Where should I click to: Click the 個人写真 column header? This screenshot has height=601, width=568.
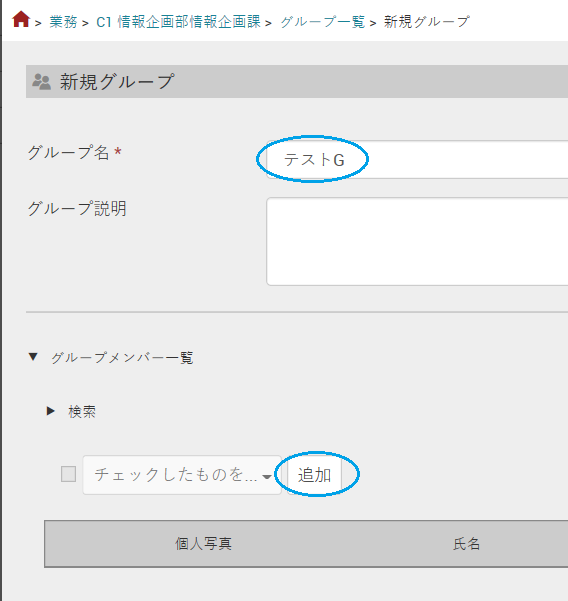[204, 544]
